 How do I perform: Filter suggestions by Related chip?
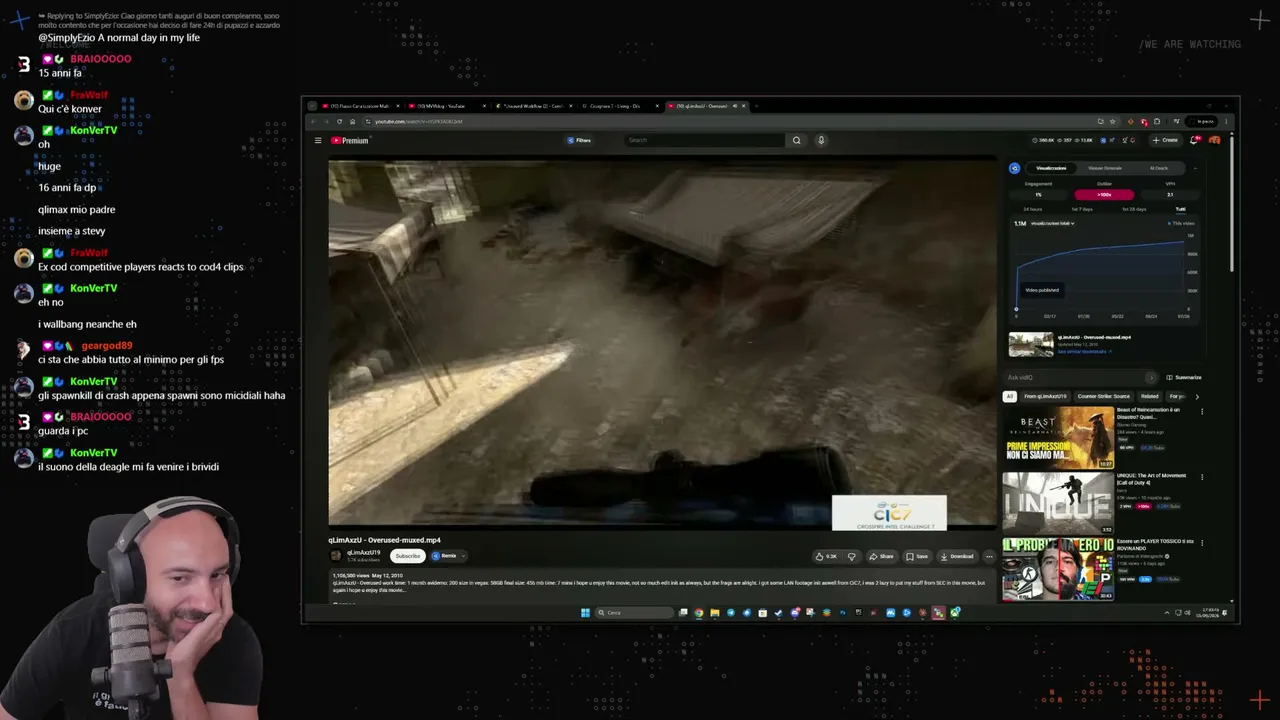tap(1150, 396)
